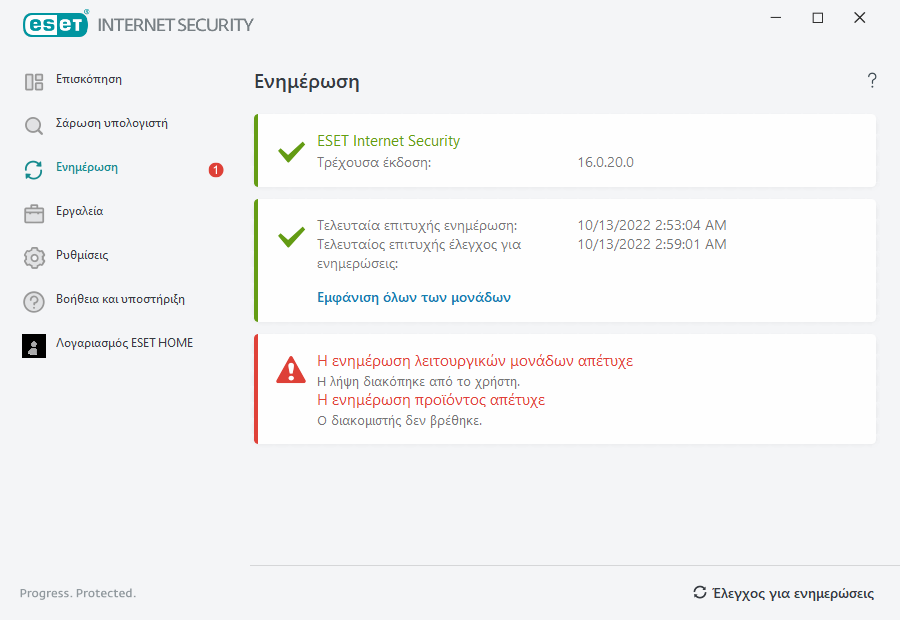Select Σάρωση υπολογιστή from the sidebar
This screenshot has width=900, height=620.
point(112,124)
